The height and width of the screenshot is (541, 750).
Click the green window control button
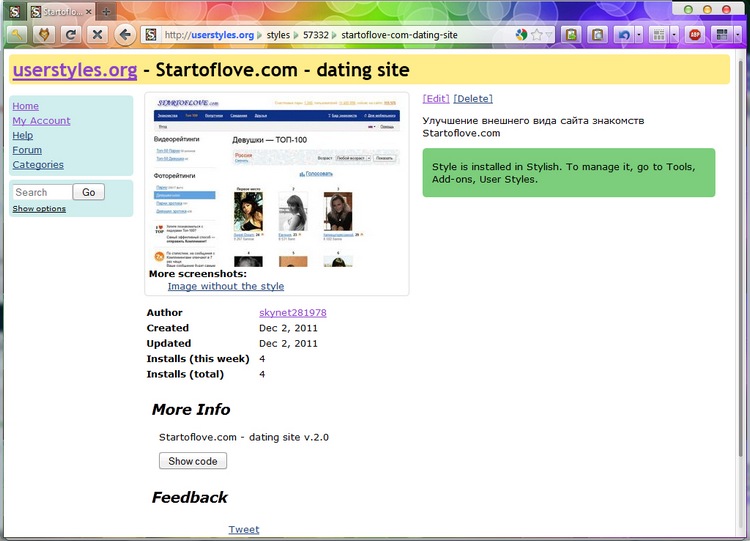pos(688,9)
